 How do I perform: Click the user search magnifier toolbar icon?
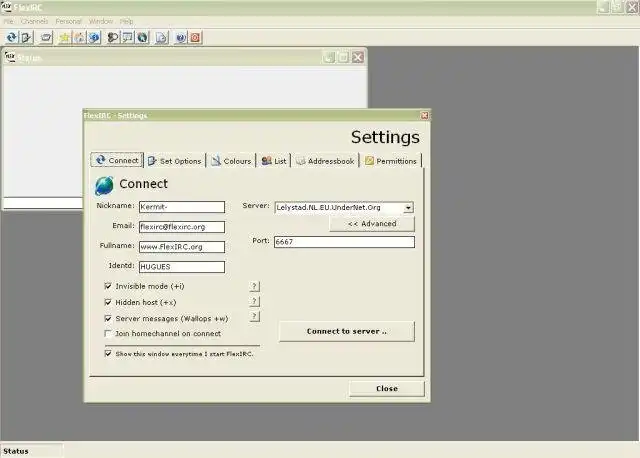pos(113,38)
